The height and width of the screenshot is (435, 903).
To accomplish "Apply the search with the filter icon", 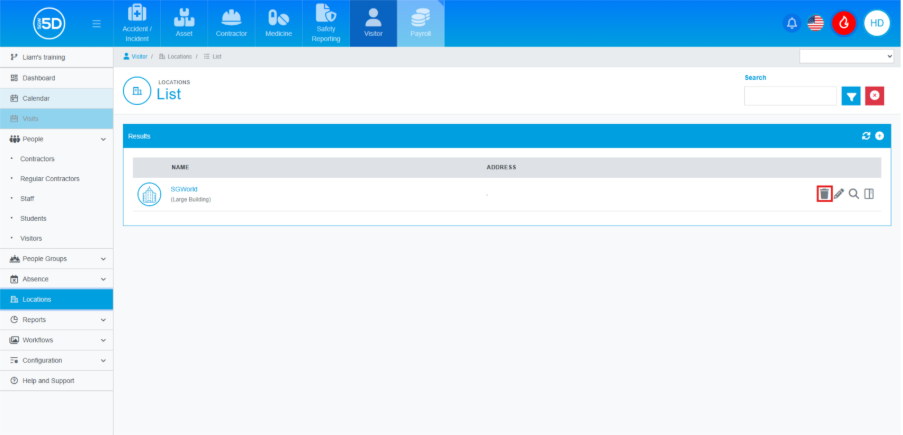I will (x=851, y=96).
